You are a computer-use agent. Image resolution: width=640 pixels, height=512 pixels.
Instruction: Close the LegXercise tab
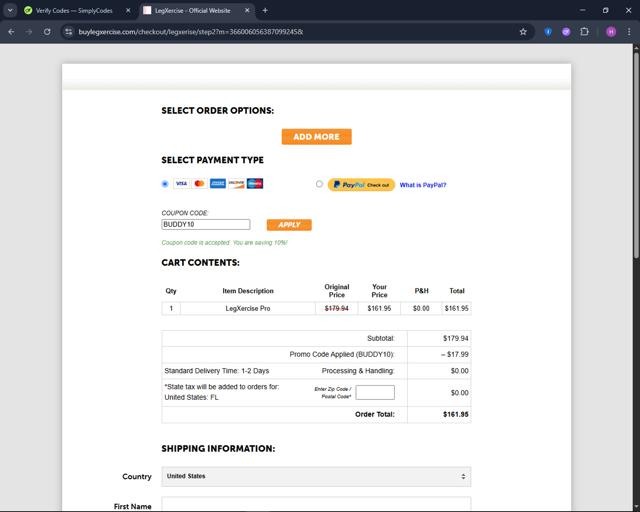(x=247, y=11)
